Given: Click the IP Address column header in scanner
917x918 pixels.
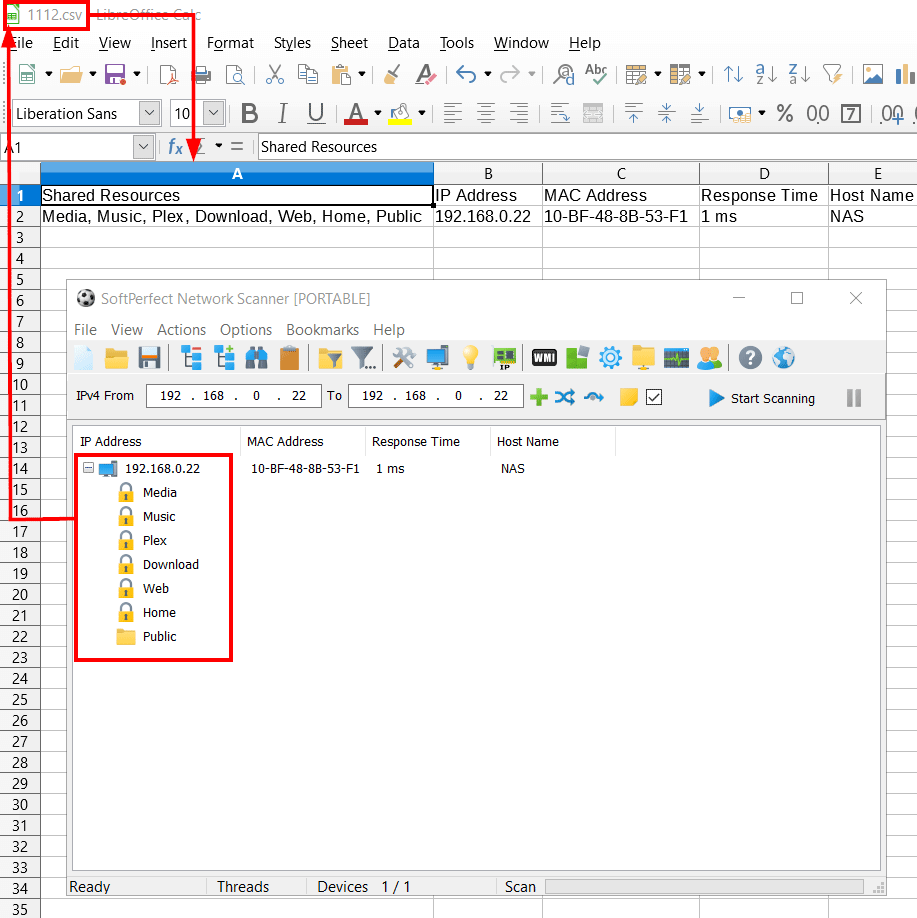Looking at the screenshot, I should 156,441.
